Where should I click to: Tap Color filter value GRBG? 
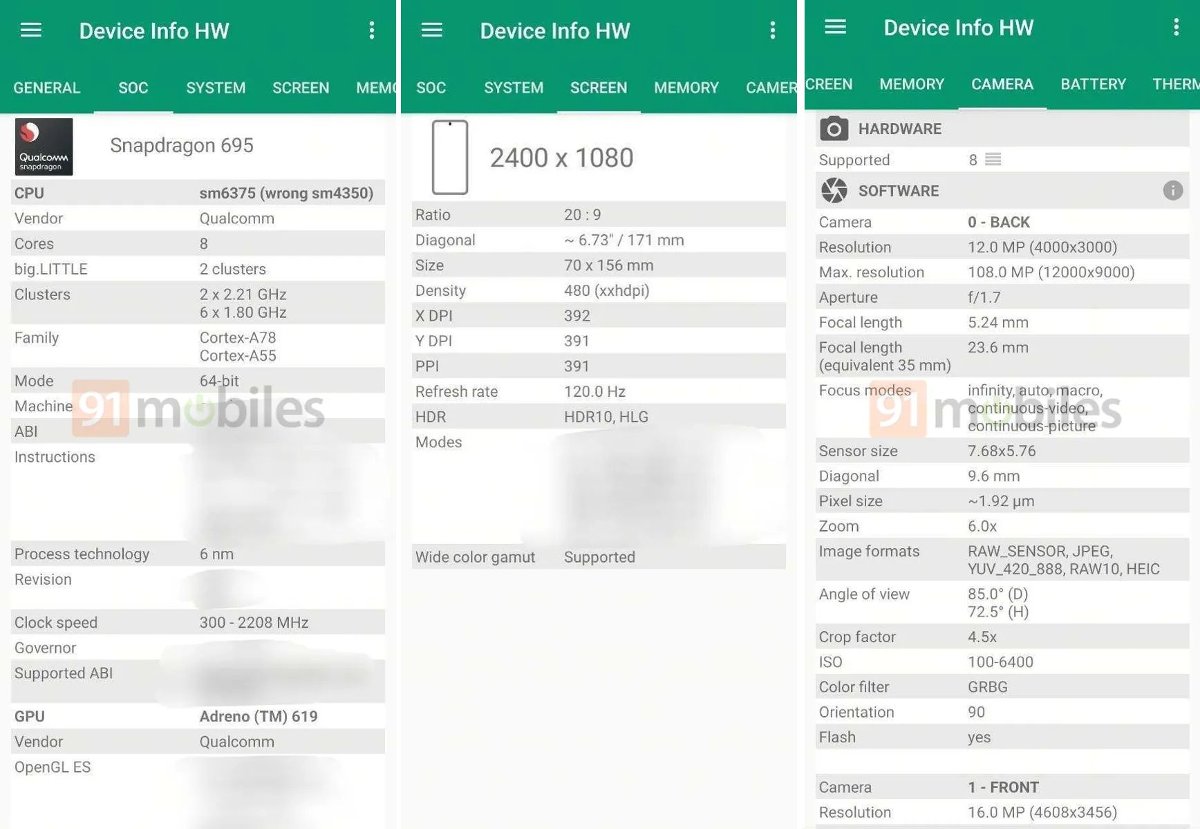988,687
